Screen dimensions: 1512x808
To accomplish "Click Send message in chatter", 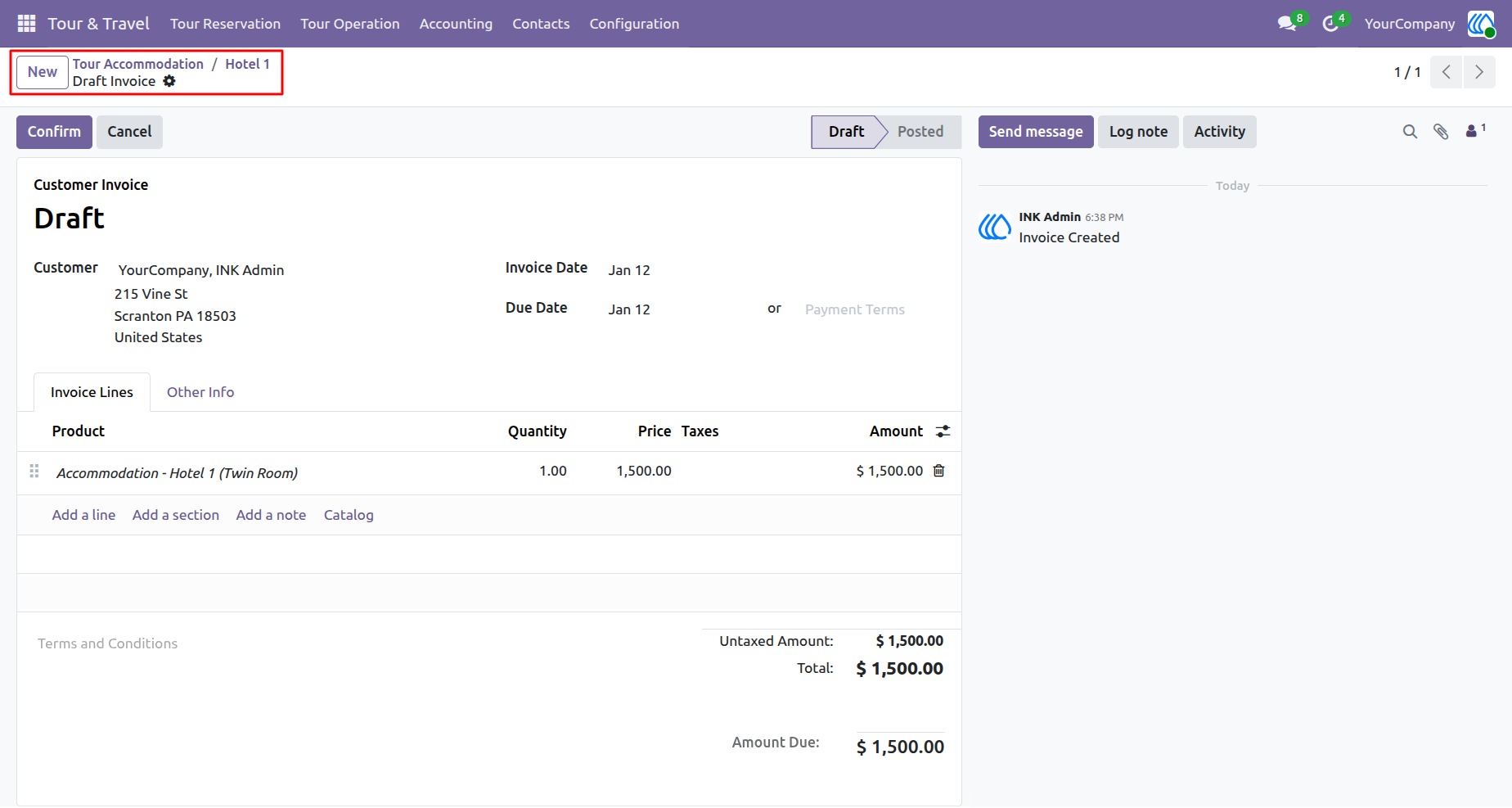I will 1036,132.
